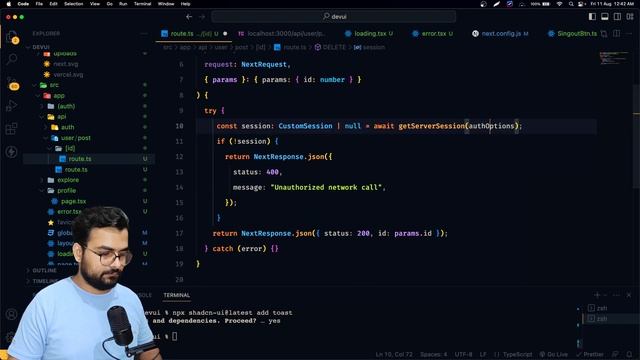Open the Thunder Client lightning icon
Image resolution: width=640 pixels, height=360 pixels.
[12, 151]
